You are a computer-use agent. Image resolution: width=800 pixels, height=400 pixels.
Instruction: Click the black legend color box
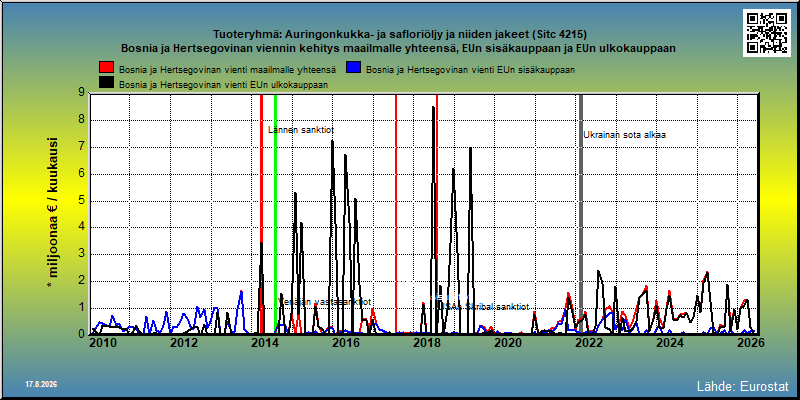106,83
